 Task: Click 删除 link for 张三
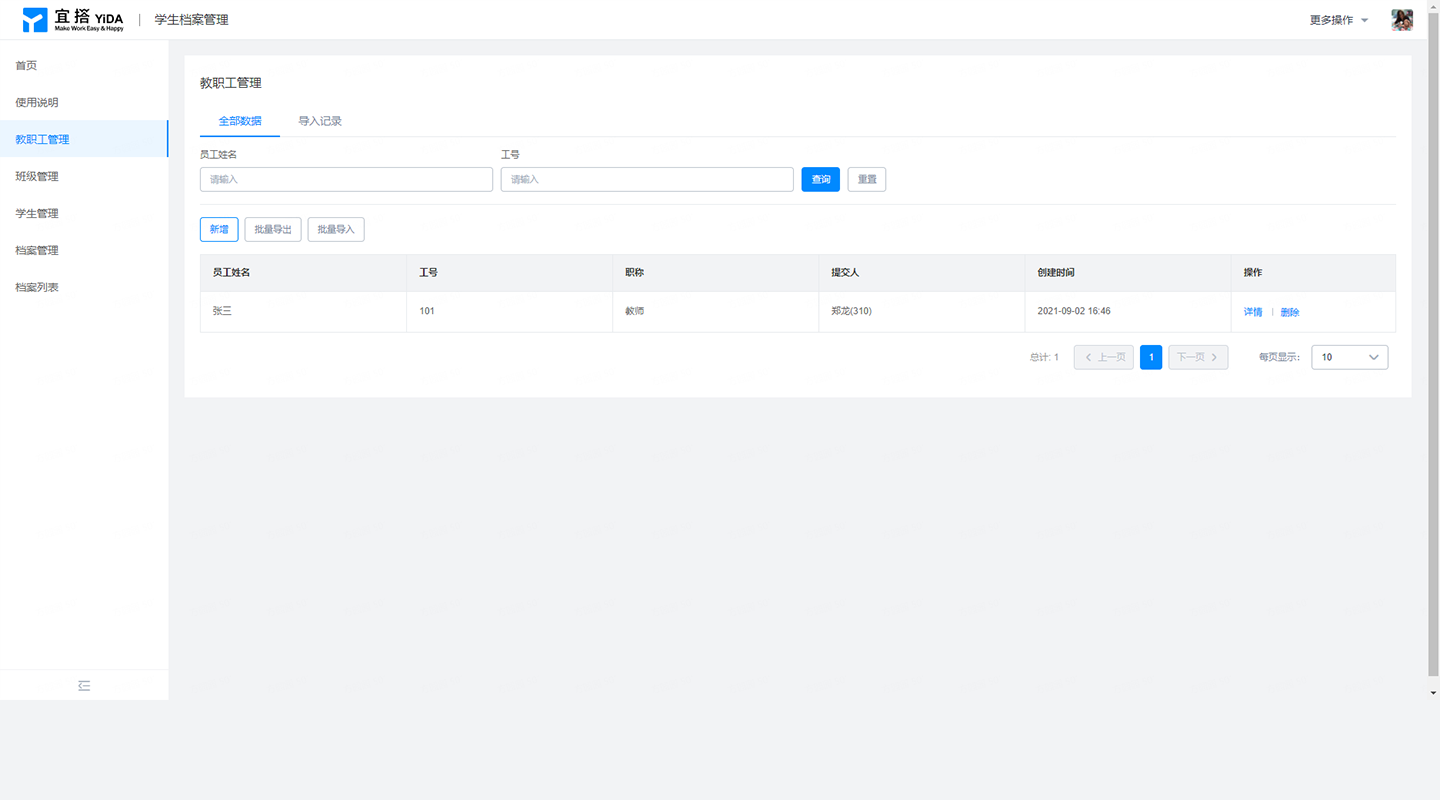pyautogui.click(x=1290, y=312)
